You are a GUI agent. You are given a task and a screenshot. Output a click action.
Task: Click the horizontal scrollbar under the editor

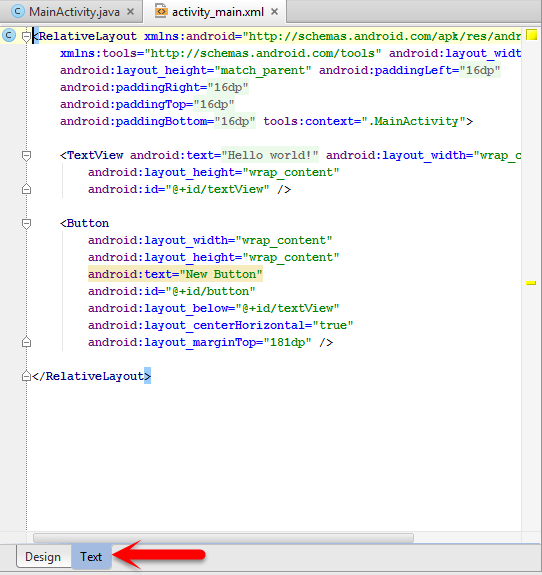click(223, 538)
